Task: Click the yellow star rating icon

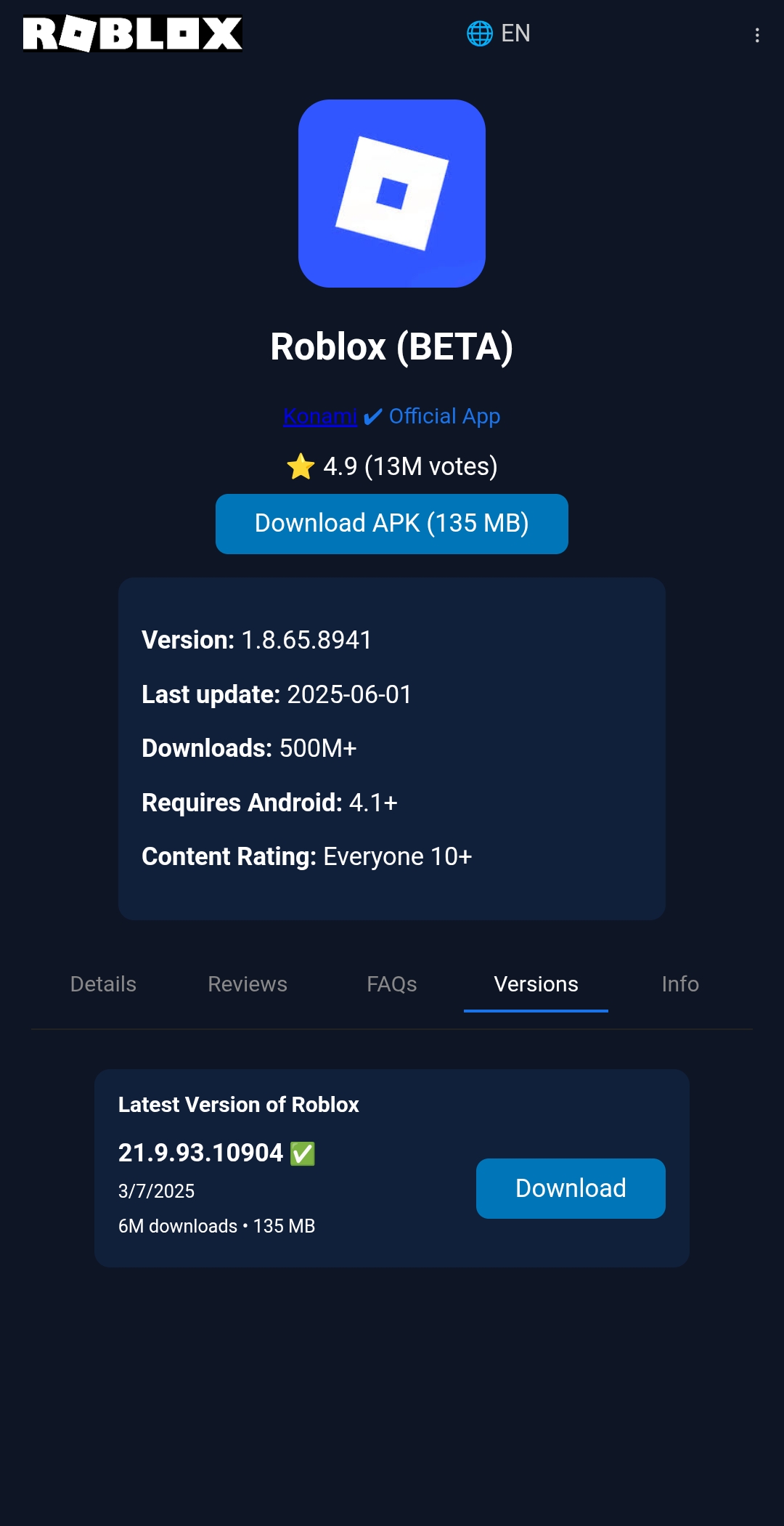Action: point(301,466)
